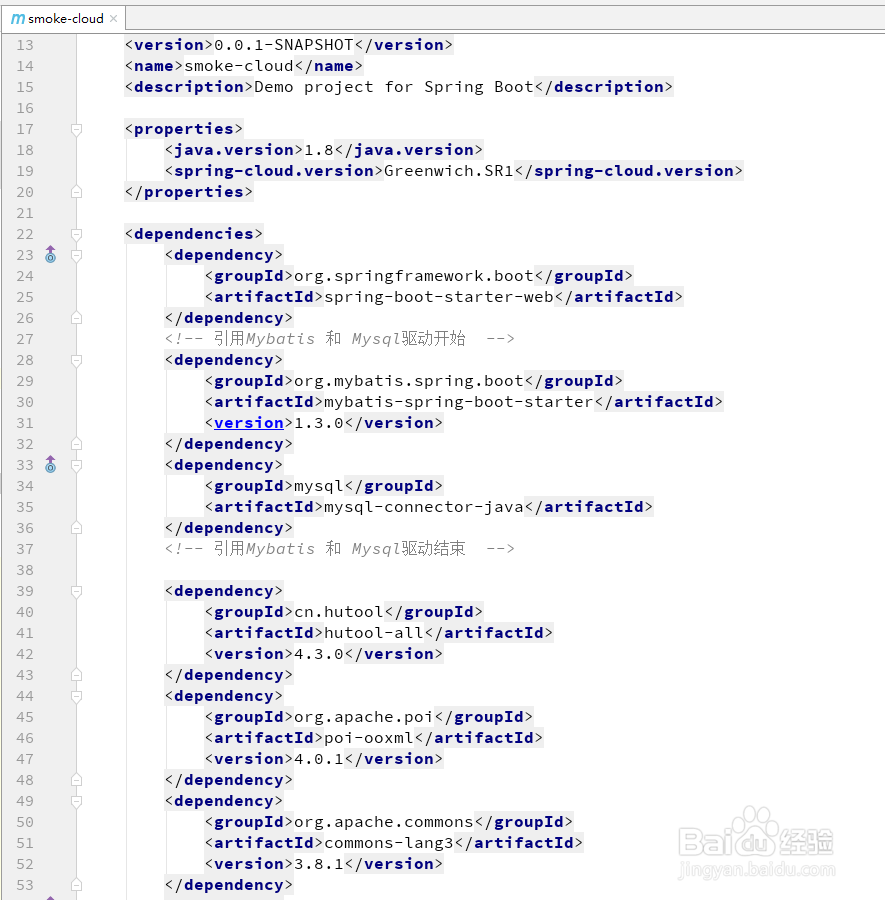The width and height of the screenshot is (885, 900).
Task: Collapse the fold marker at line 36
Action: [x=76, y=528]
